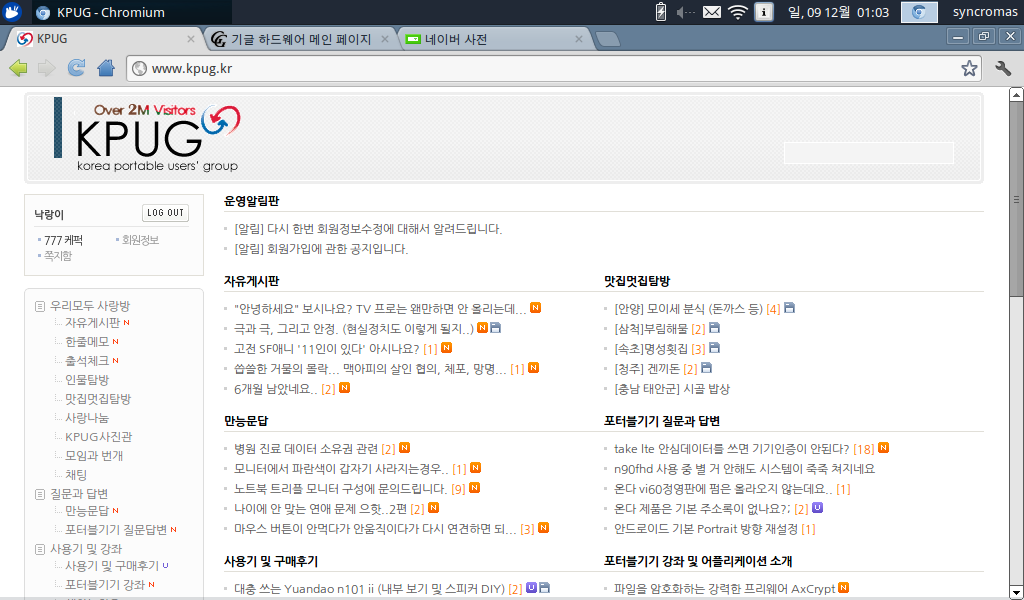
Task: Open the 운영알림판 section heading
Action: pos(251,201)
